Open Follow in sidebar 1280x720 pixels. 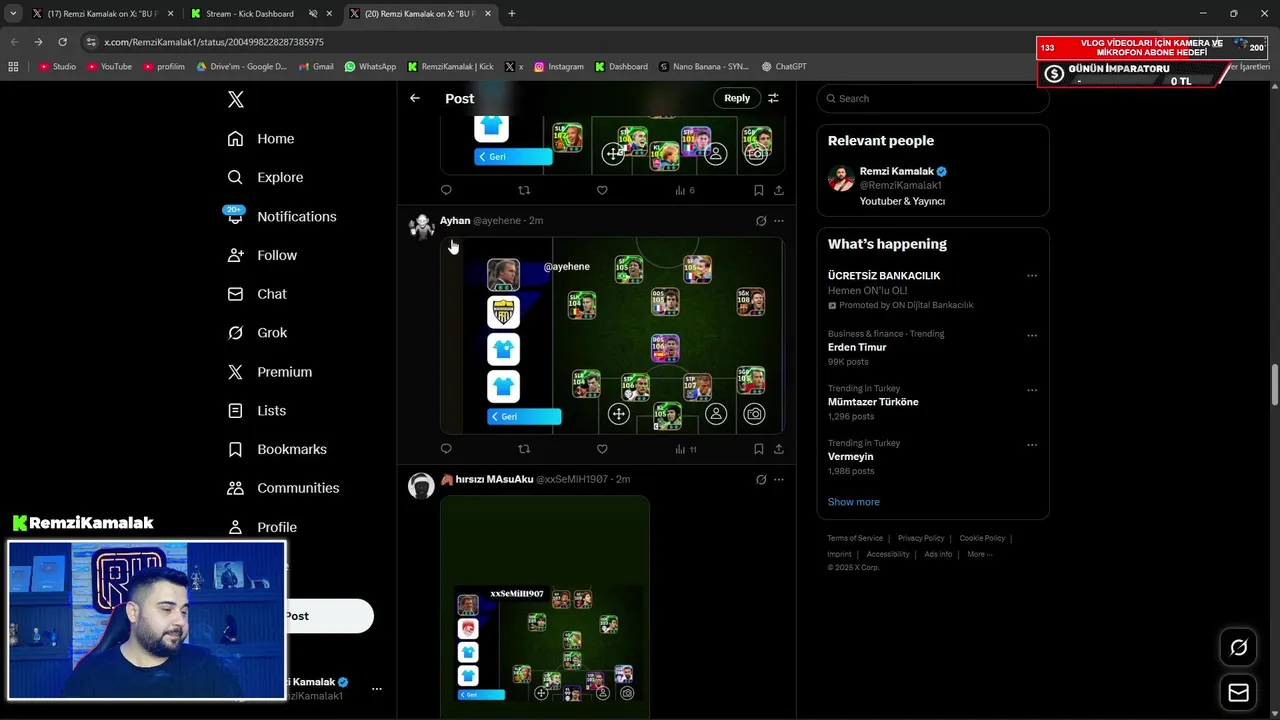(262, 255)
